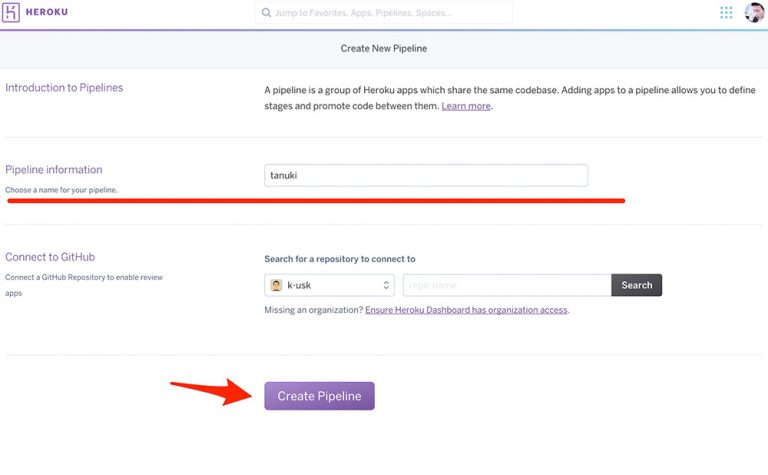768x475 pixels.
Task: Click the magnifier icon in the search bar
Action: tap(266, 13)
